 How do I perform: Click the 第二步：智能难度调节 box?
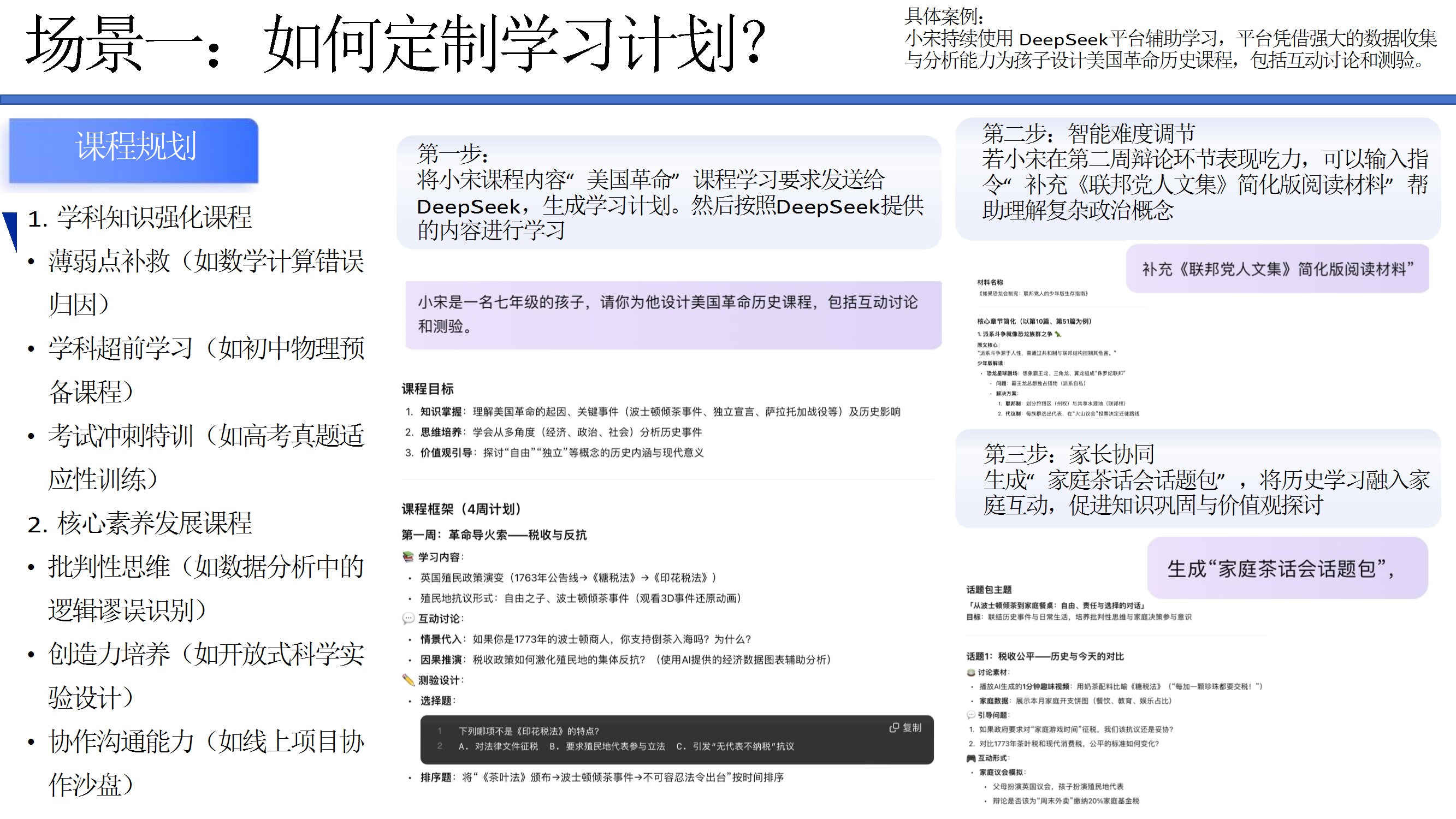click(1198, 178)
